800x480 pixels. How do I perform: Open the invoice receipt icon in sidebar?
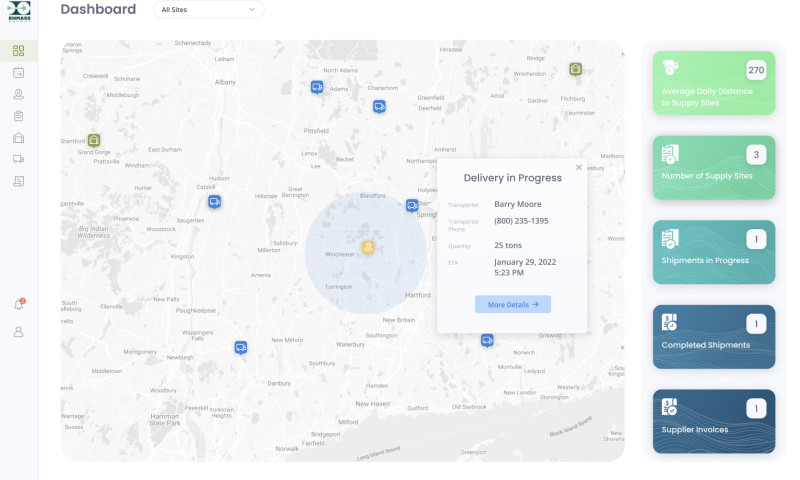pos(18,181)
